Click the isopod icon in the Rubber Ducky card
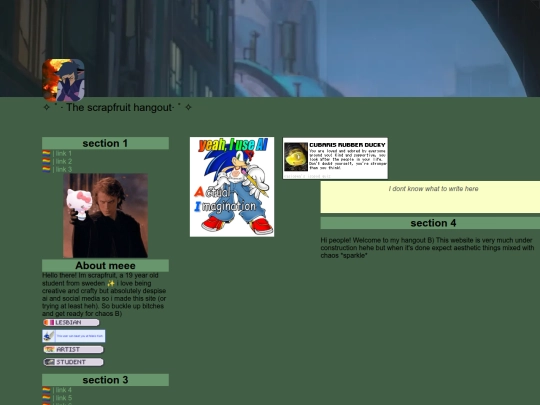The image size is (540, 405). click(296, 157)
